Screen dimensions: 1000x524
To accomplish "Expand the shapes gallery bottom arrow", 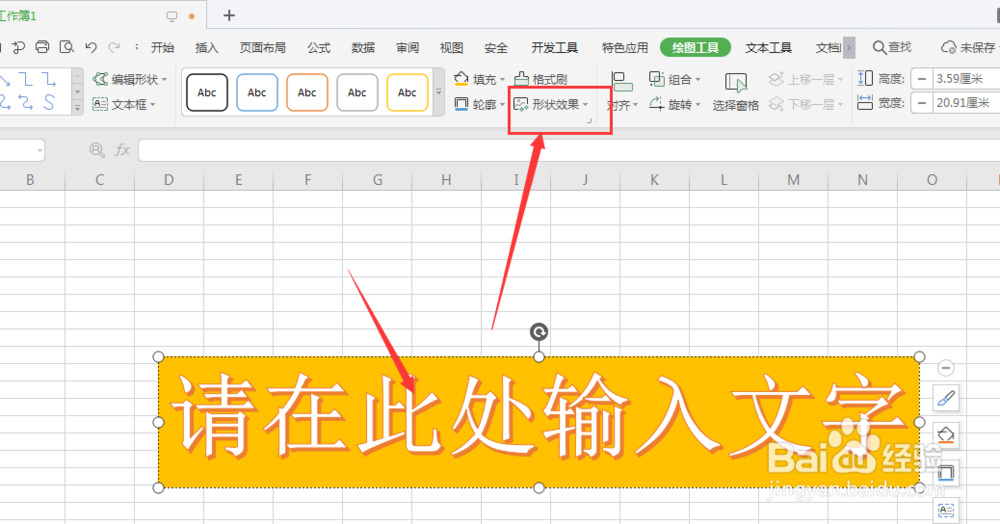I will (x=77, y=108).
